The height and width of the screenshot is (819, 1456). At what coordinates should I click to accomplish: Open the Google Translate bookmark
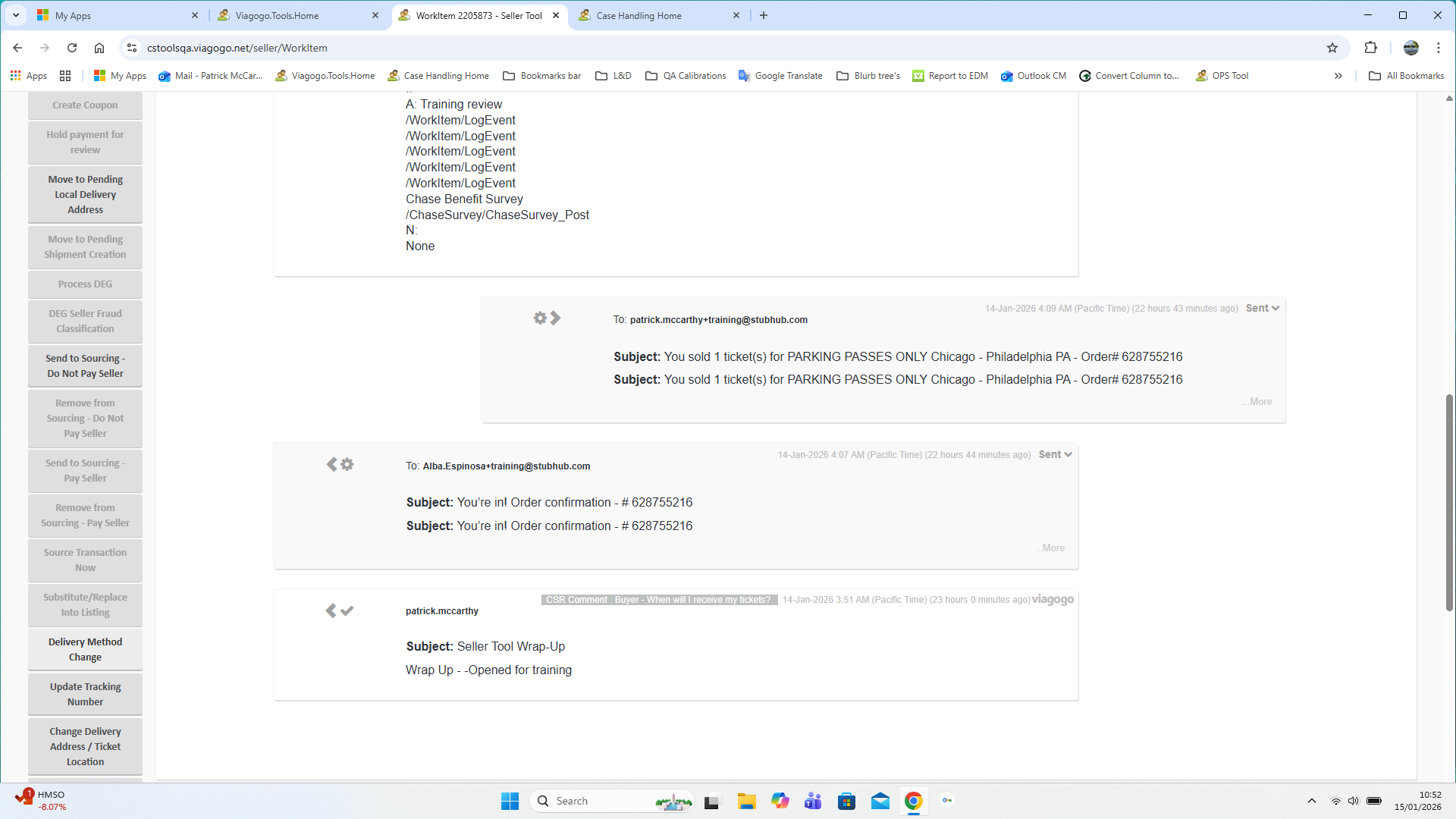click(780, 76)
